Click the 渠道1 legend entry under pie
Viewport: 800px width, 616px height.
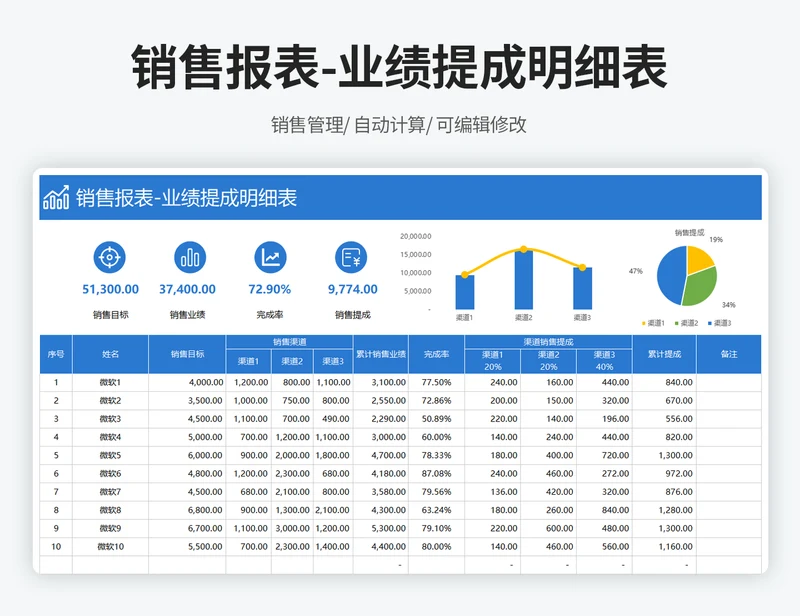[x=653, y=323]
